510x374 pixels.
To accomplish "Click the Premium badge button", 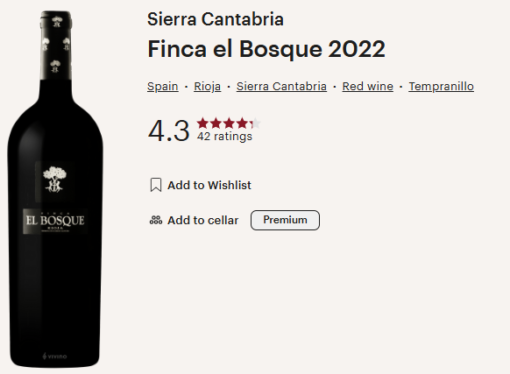I will (x=285, y=220).
